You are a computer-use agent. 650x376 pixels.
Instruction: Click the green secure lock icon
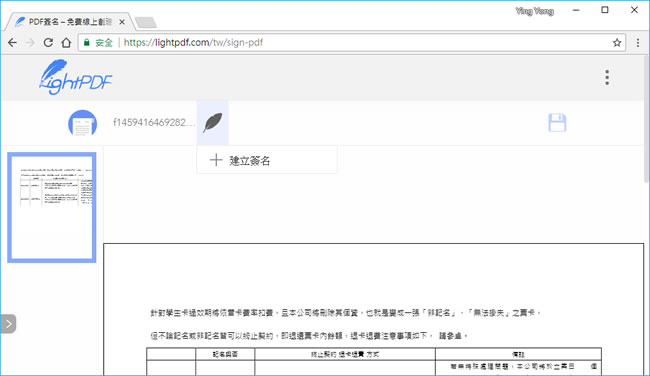click(87, 43)
